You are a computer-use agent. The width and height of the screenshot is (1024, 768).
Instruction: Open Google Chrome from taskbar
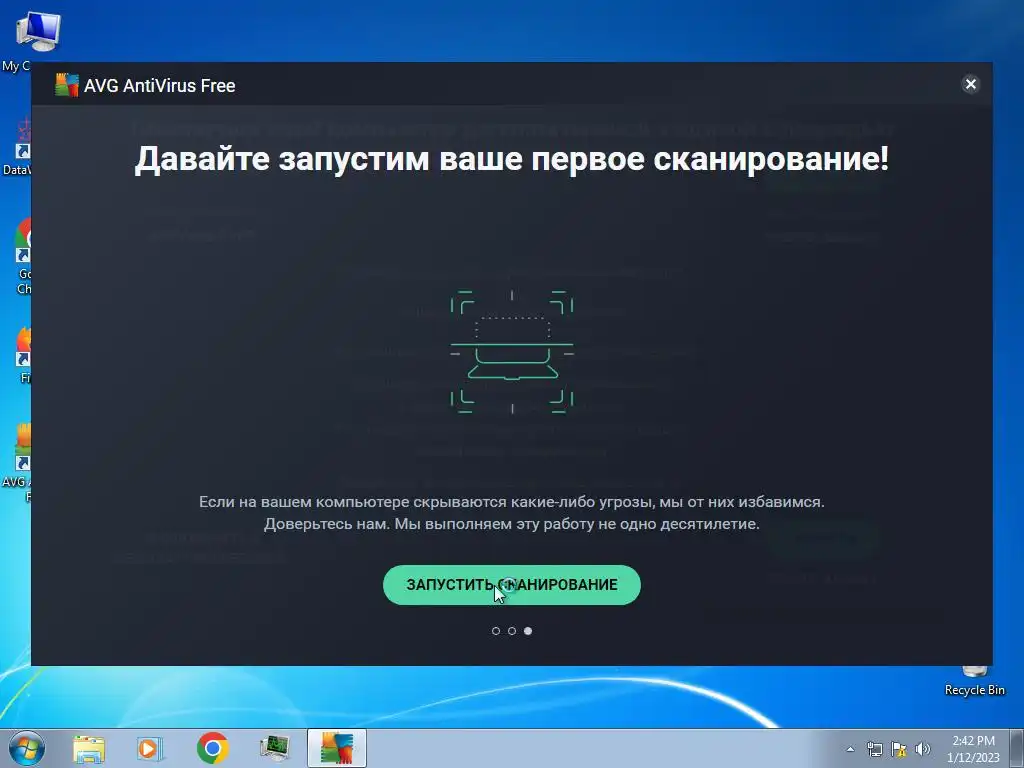click(212, 748)
